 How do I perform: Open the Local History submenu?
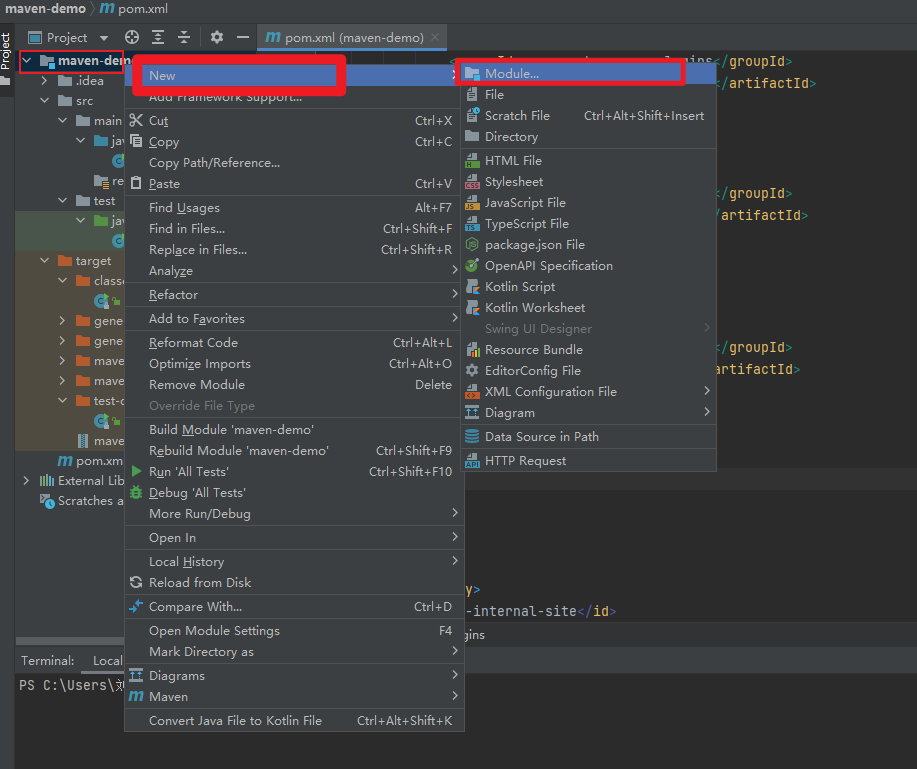(x=295, y=562)
